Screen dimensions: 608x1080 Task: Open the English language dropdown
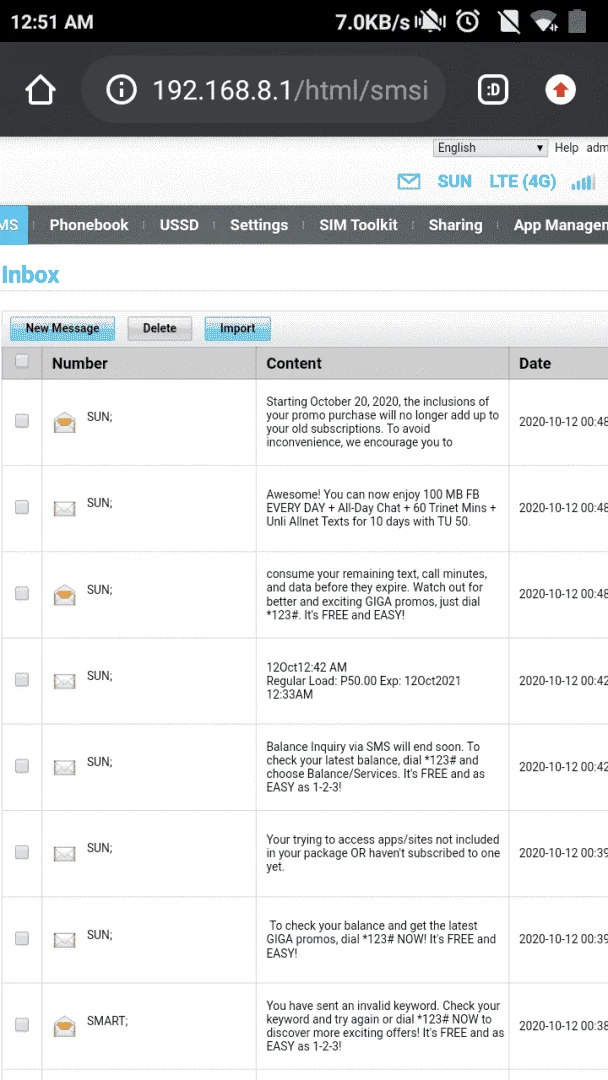pos(490,148)
